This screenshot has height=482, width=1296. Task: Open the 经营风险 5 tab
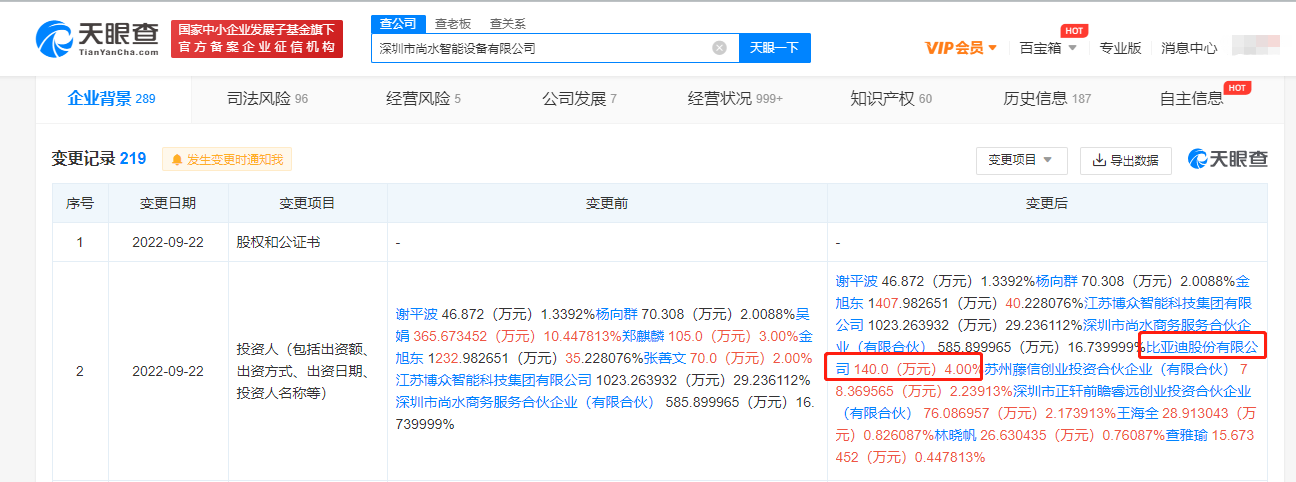[423, 99]
